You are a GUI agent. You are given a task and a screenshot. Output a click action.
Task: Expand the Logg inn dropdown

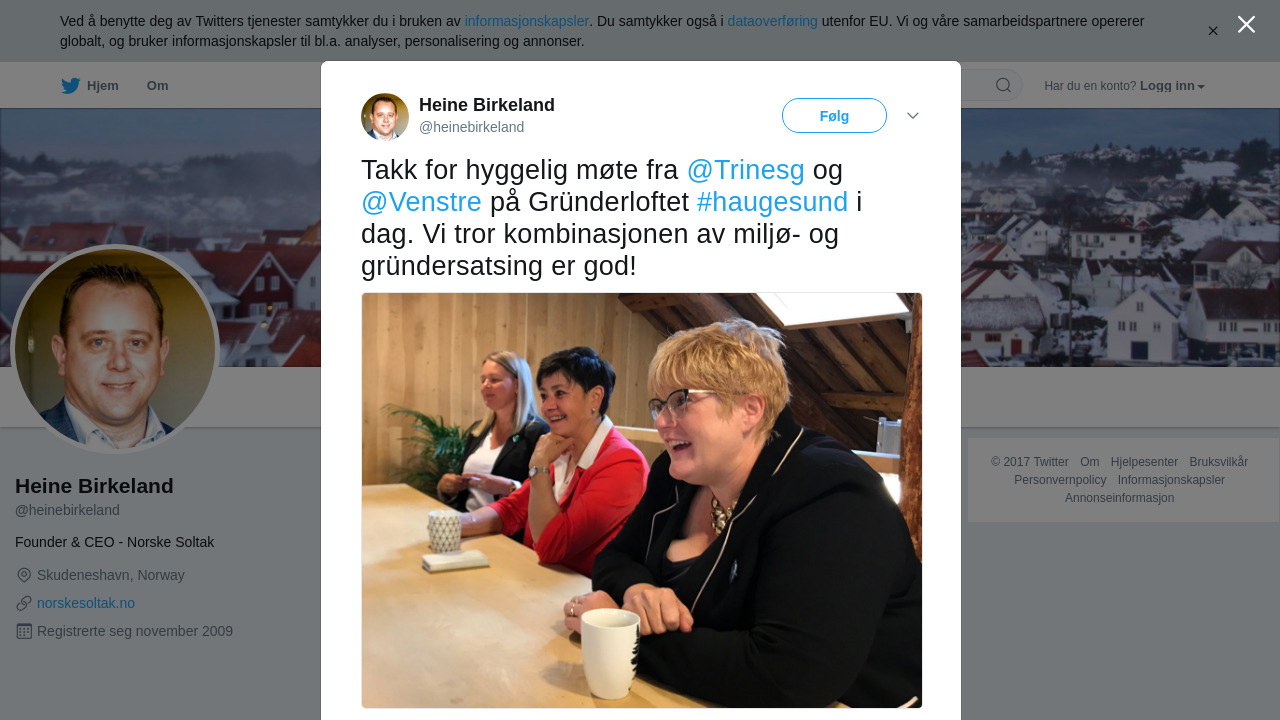pos(1172,86)
